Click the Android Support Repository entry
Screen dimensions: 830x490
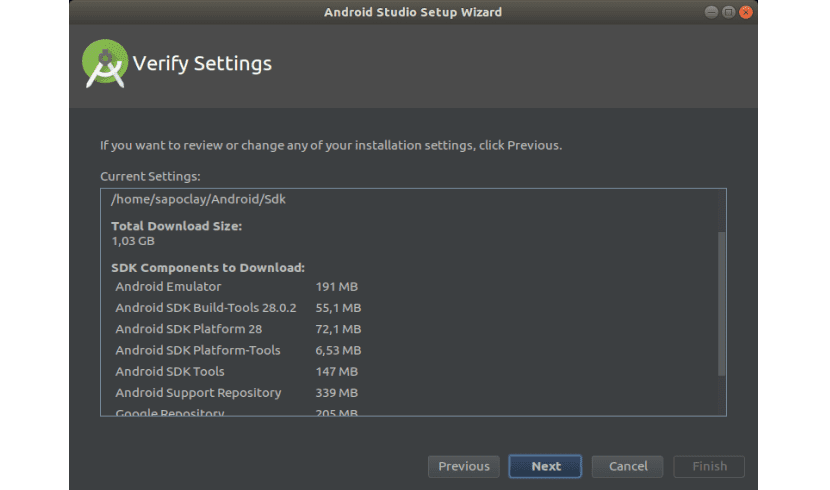[x=198, y=393]
